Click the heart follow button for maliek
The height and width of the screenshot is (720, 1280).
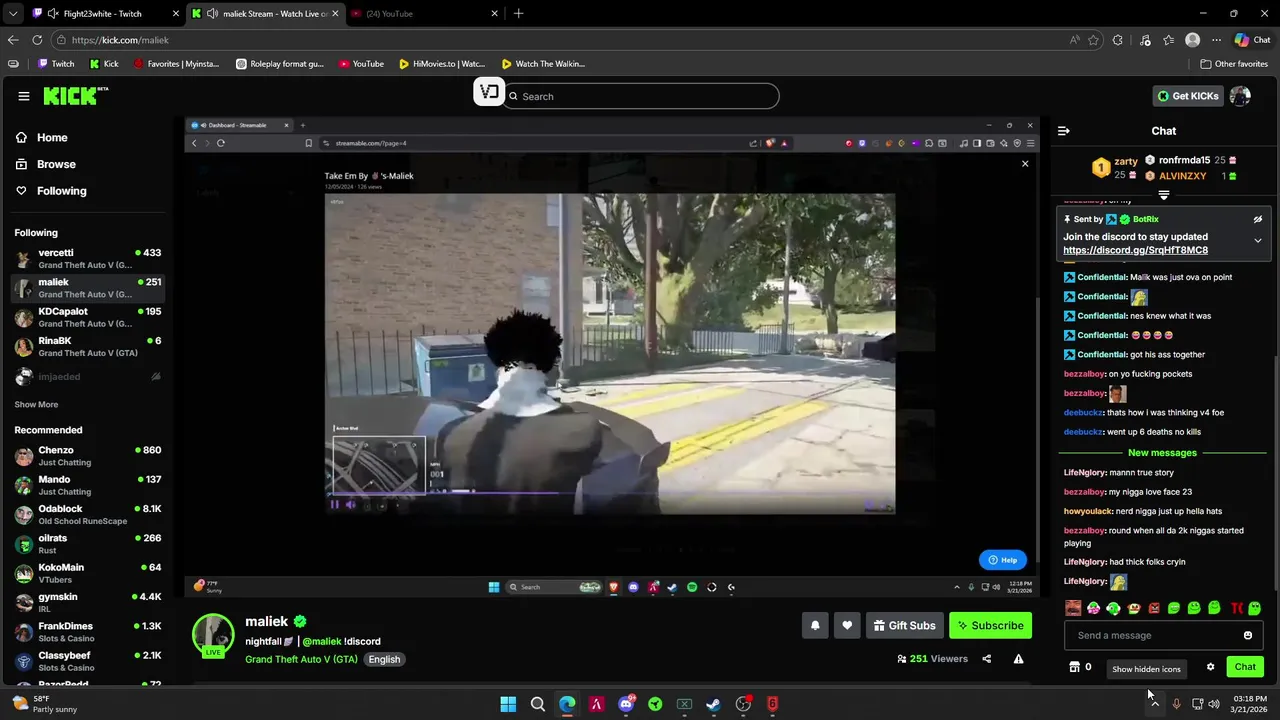coord(847,625)
